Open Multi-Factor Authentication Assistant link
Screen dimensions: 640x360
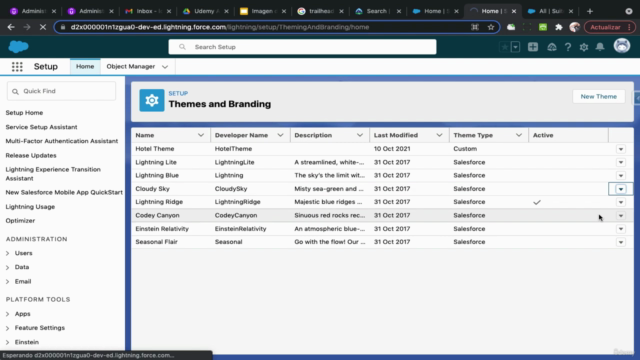[x=62, y=141]
